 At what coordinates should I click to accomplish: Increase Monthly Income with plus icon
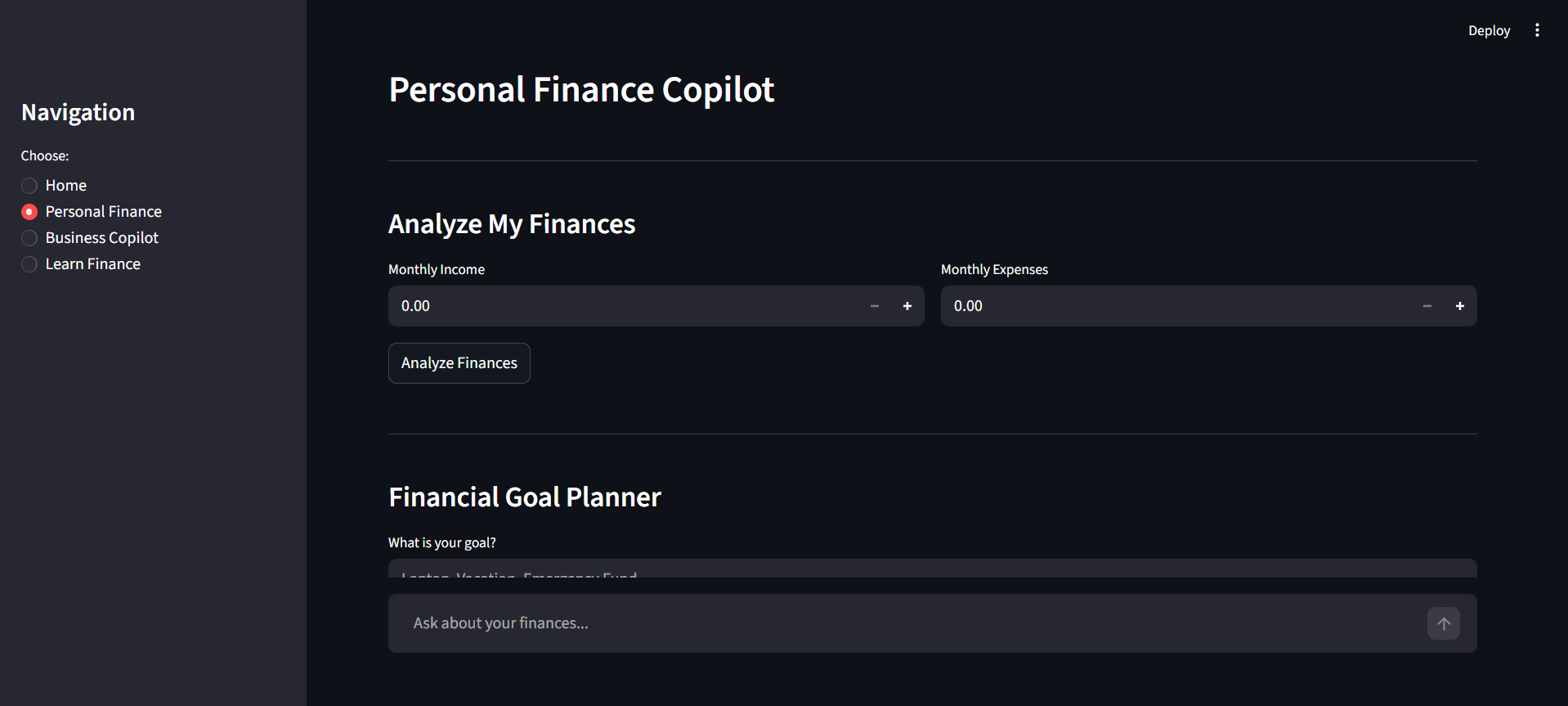(x=907, y=306)
